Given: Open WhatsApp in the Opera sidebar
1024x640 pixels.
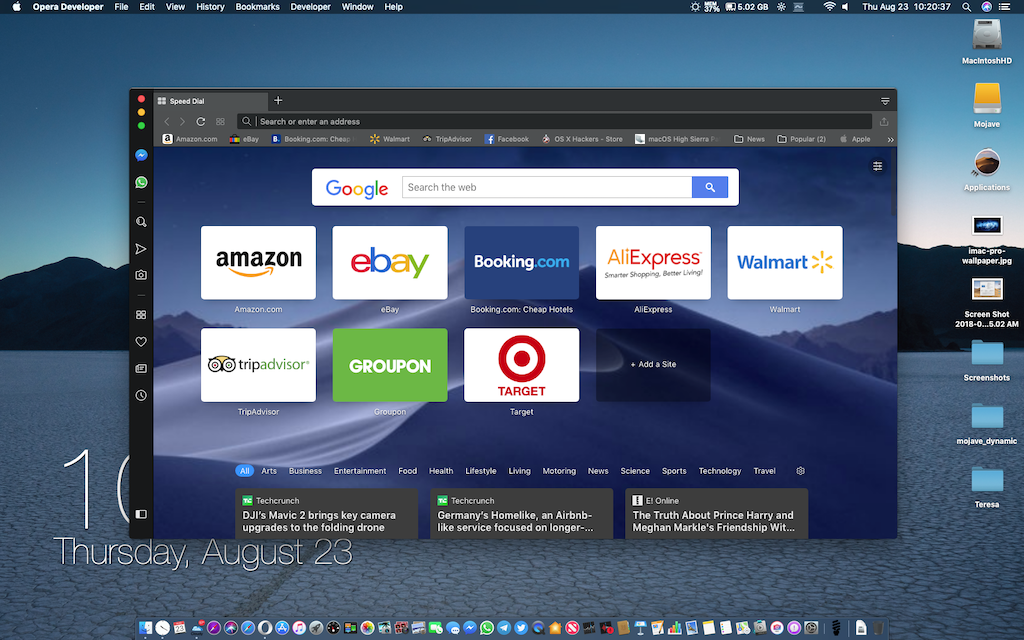Looking at the screenshot, I should pyautogui.click(x=141, y=182).
